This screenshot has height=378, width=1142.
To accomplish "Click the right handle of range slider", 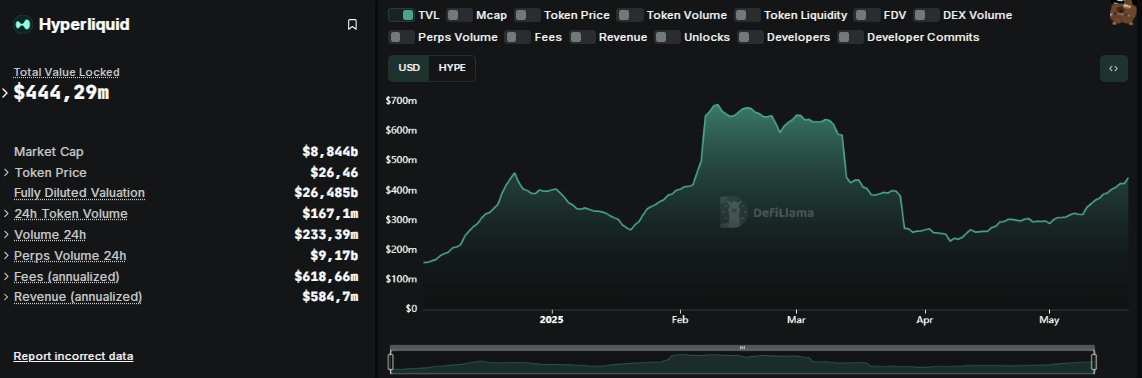I will (1094, 362).
